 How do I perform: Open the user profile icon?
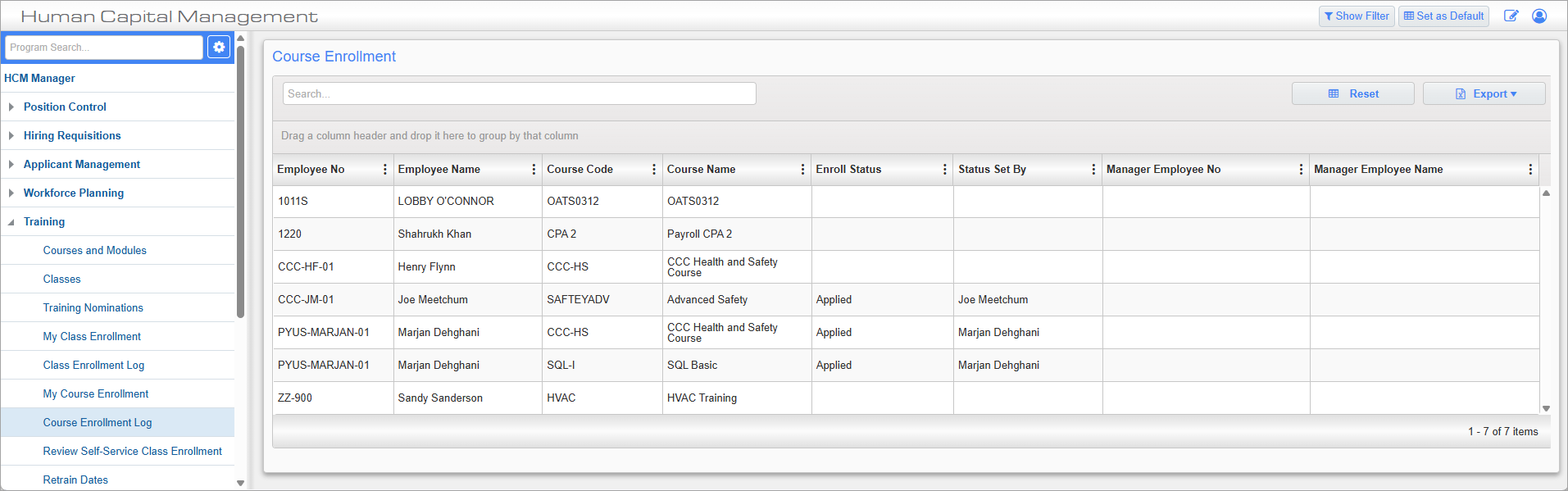1539,16
